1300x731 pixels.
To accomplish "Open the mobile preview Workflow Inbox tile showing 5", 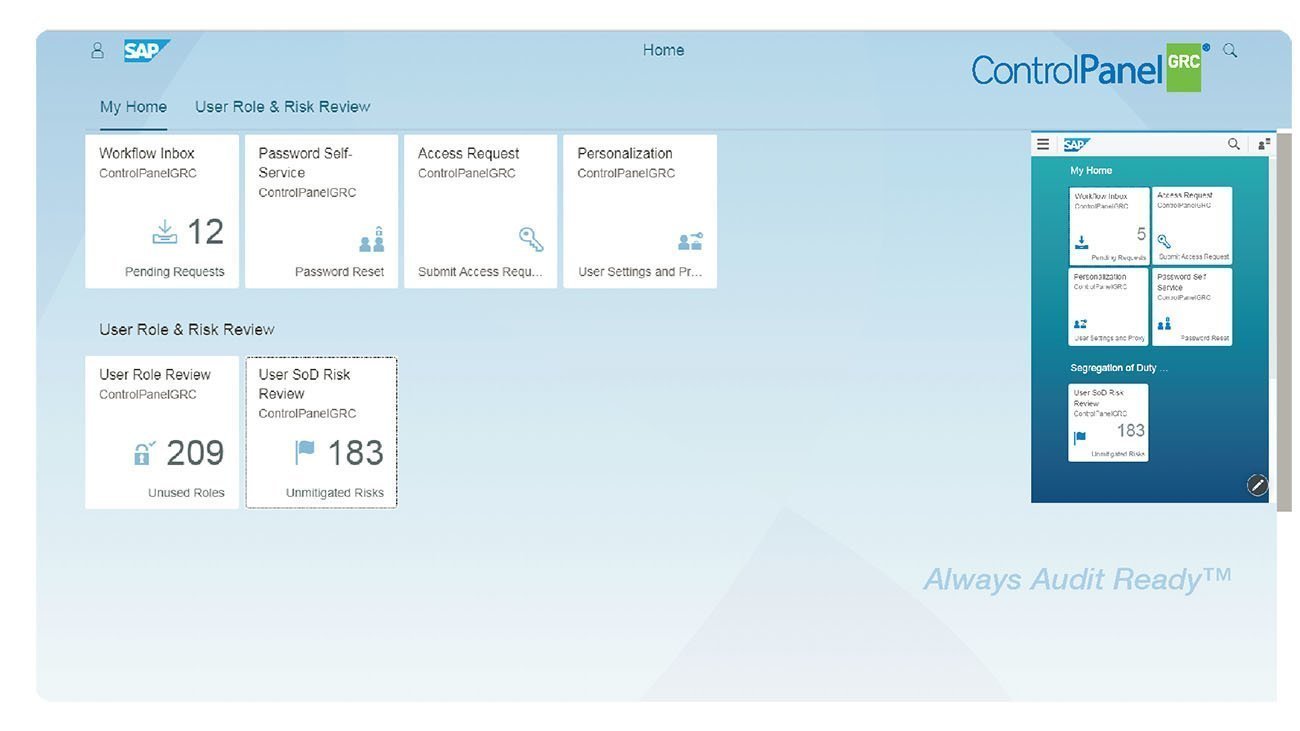I will 1109,226.
